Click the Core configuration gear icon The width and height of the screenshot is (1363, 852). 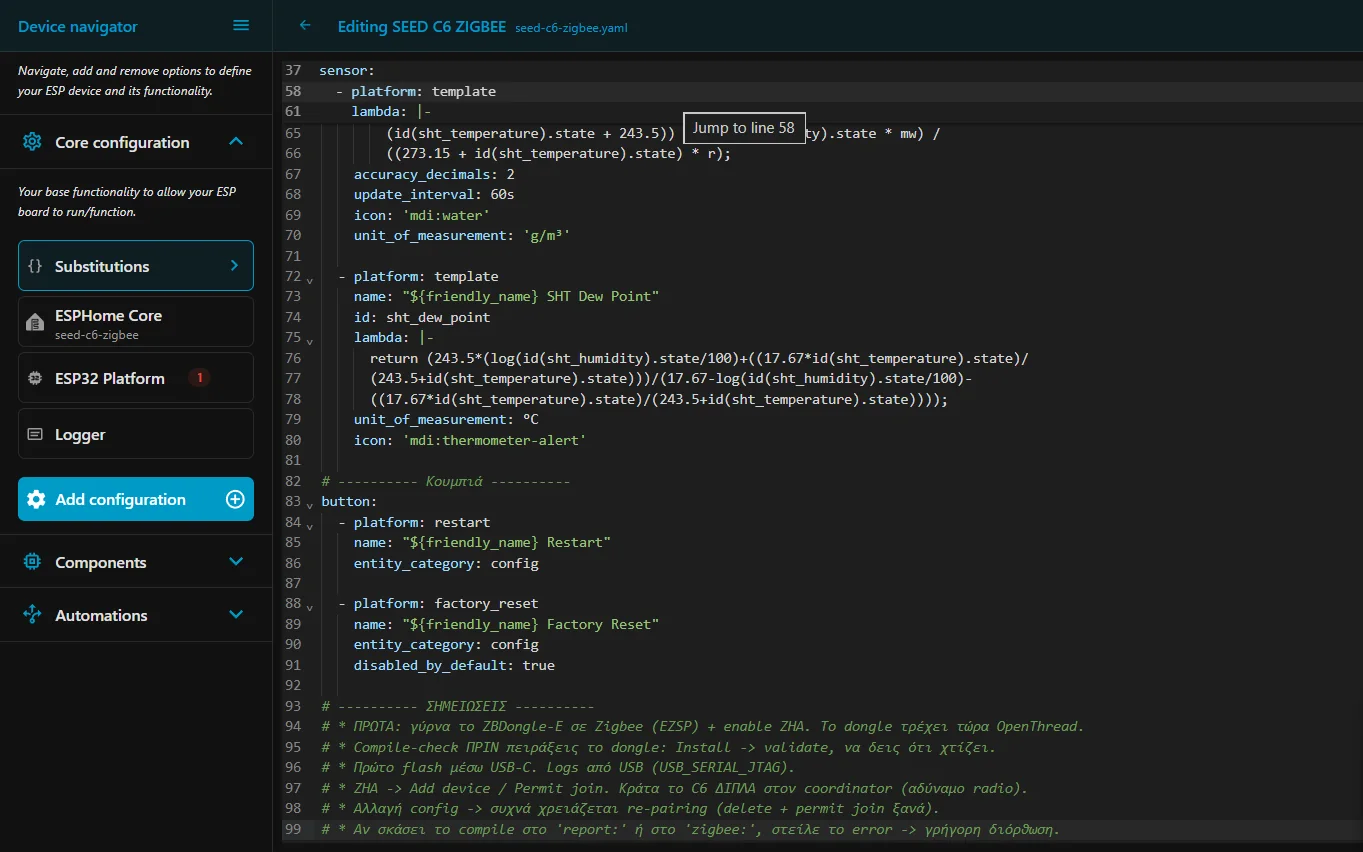pyautogui.click(x=32, y=142)
